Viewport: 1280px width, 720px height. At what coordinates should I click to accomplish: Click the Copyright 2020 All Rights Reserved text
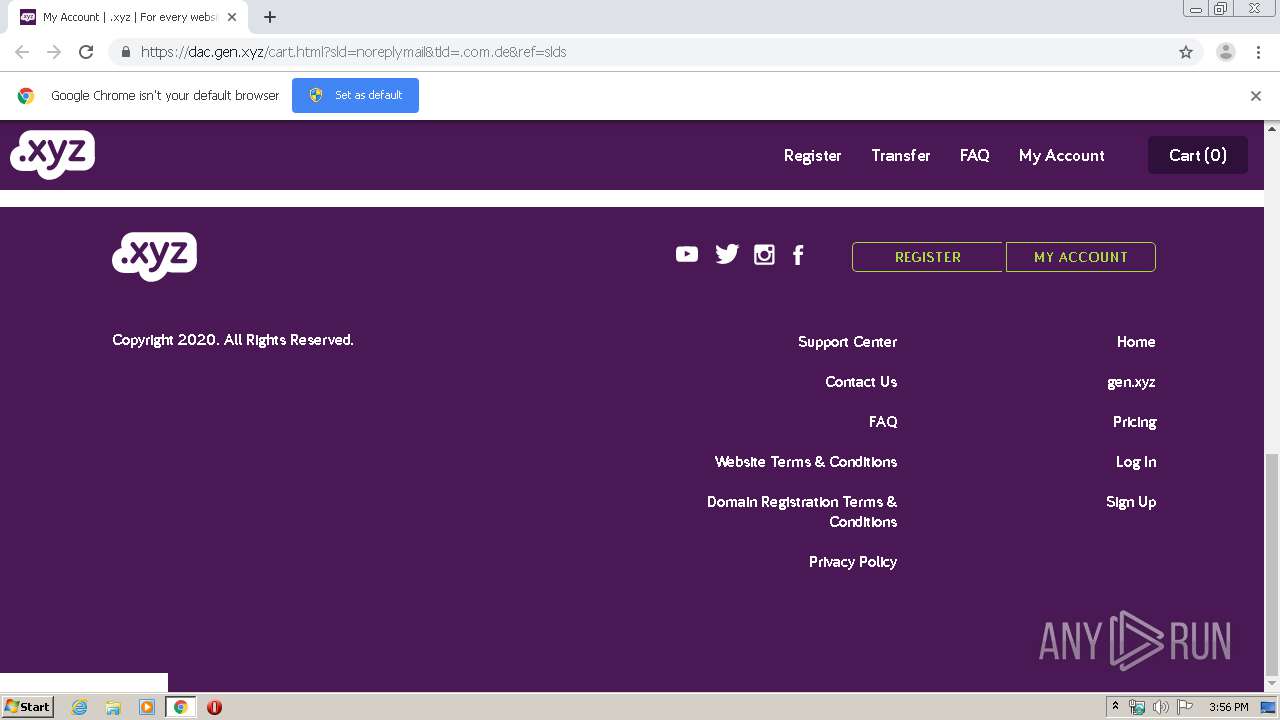(233, 340)
